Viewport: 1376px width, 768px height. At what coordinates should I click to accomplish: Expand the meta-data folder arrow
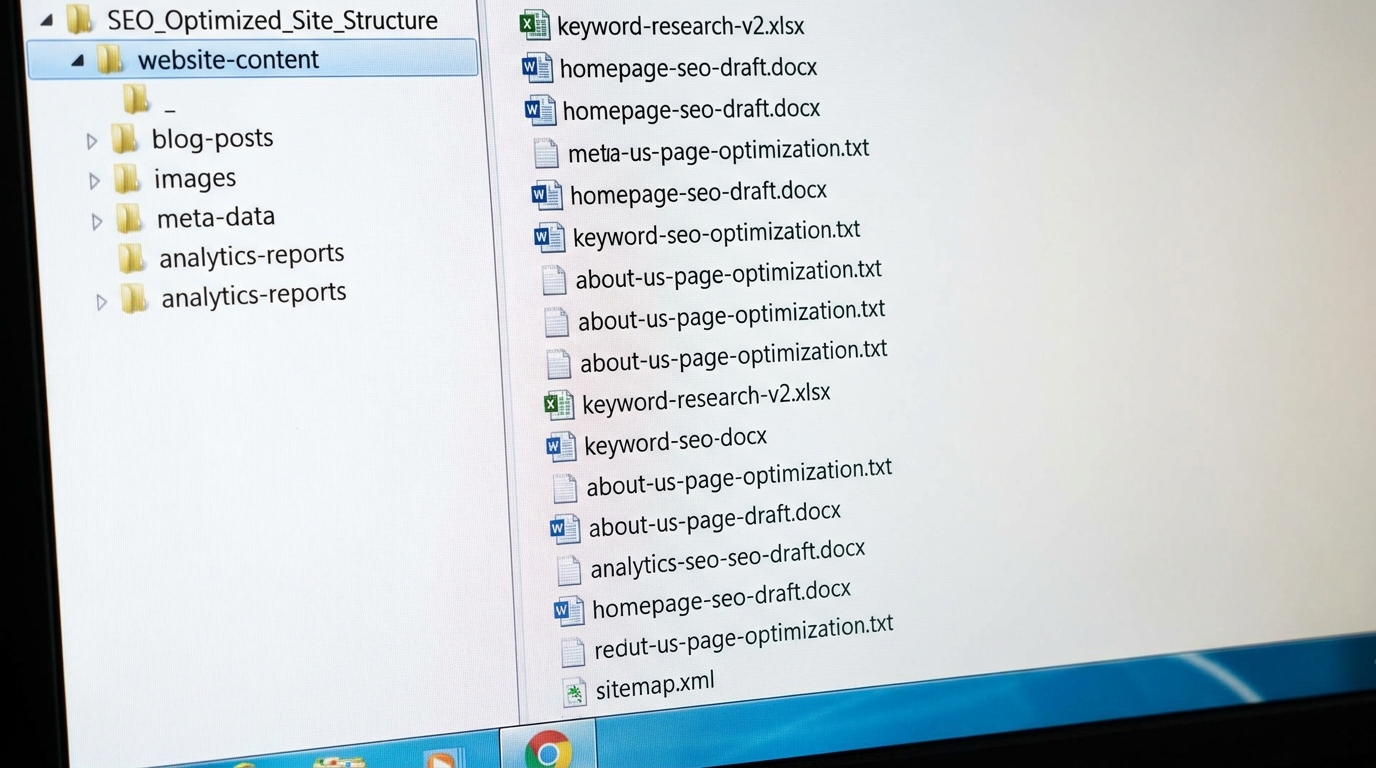click(97, 221)
